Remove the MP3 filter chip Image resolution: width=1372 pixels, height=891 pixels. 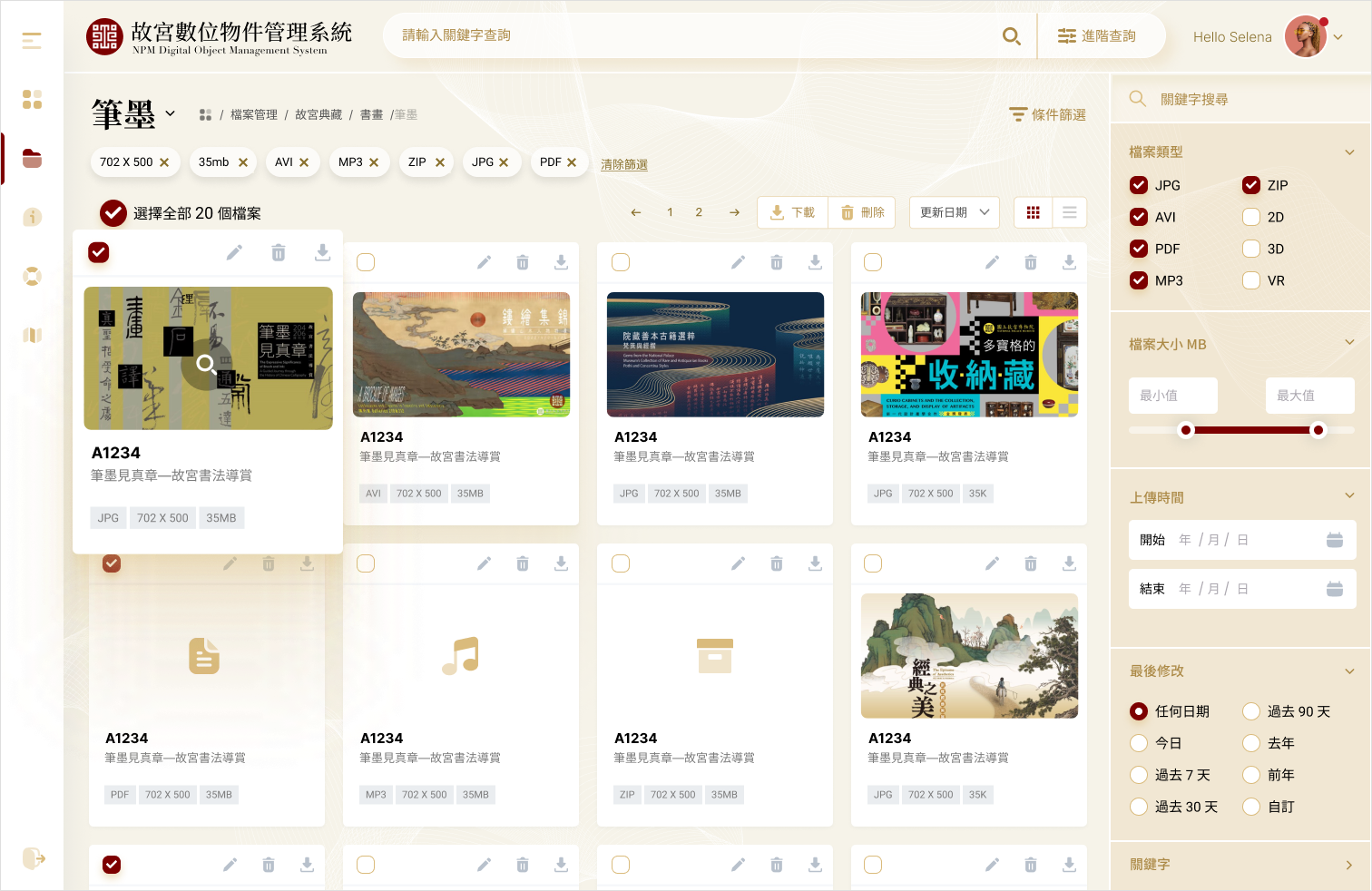[374, 162]
